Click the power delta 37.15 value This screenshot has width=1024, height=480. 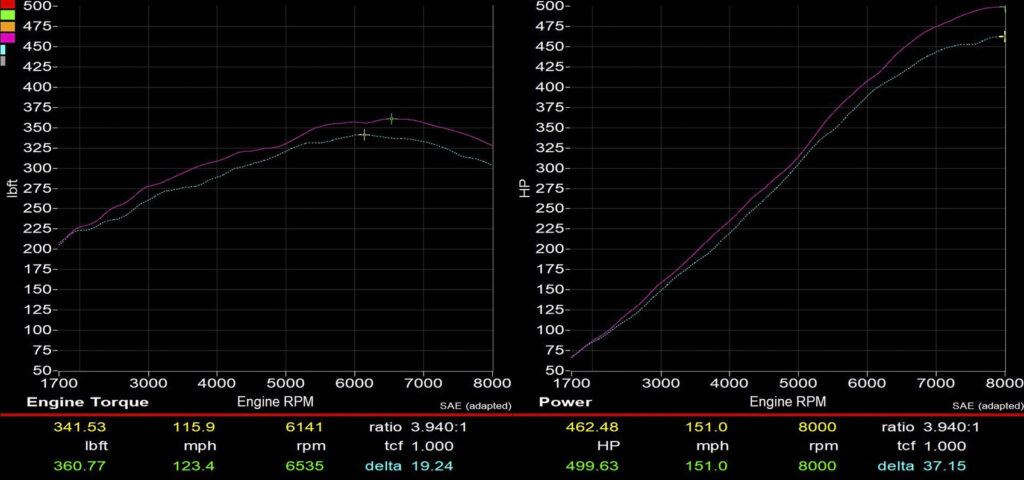pos(945,466)
